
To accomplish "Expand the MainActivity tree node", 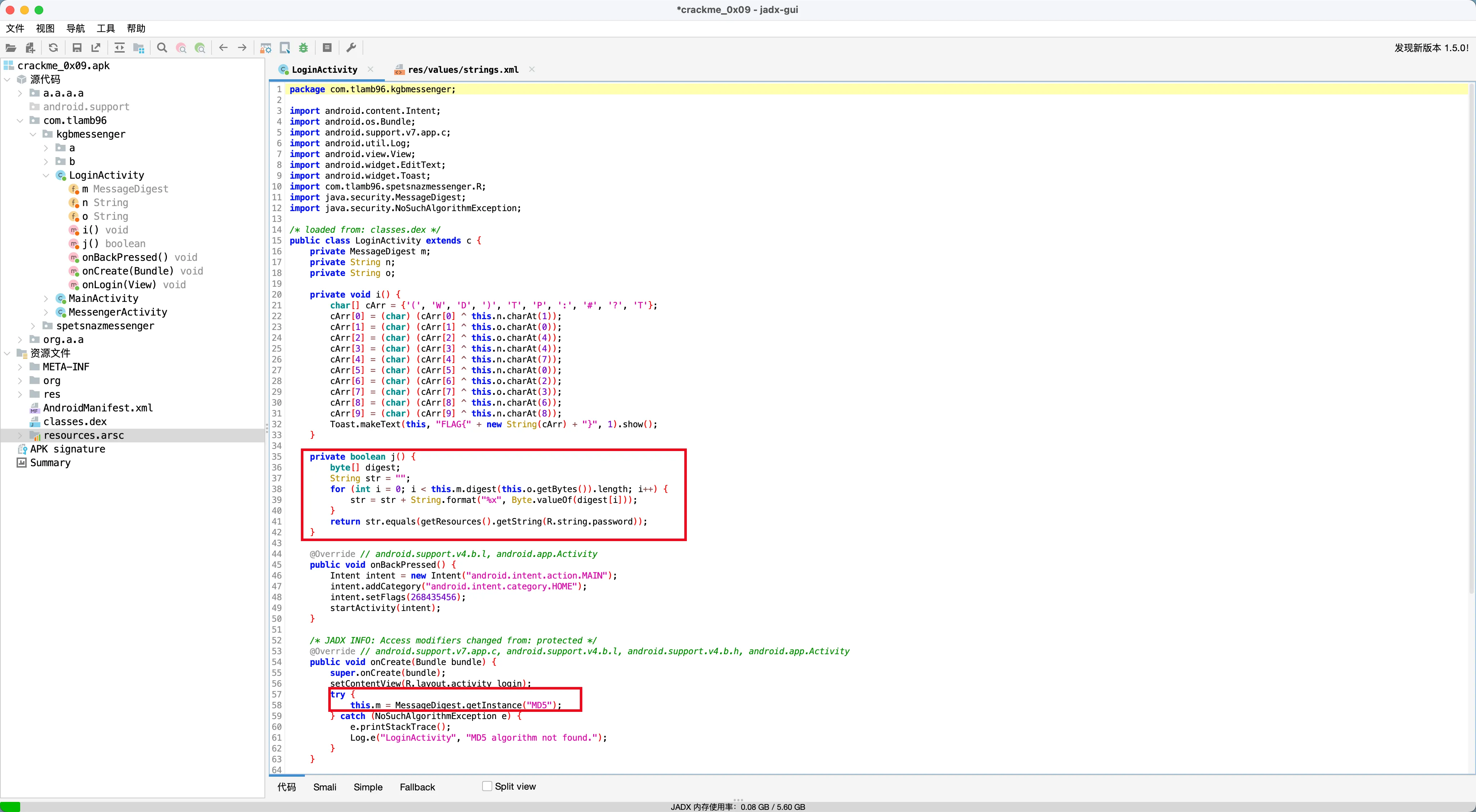I will (46, 298).
